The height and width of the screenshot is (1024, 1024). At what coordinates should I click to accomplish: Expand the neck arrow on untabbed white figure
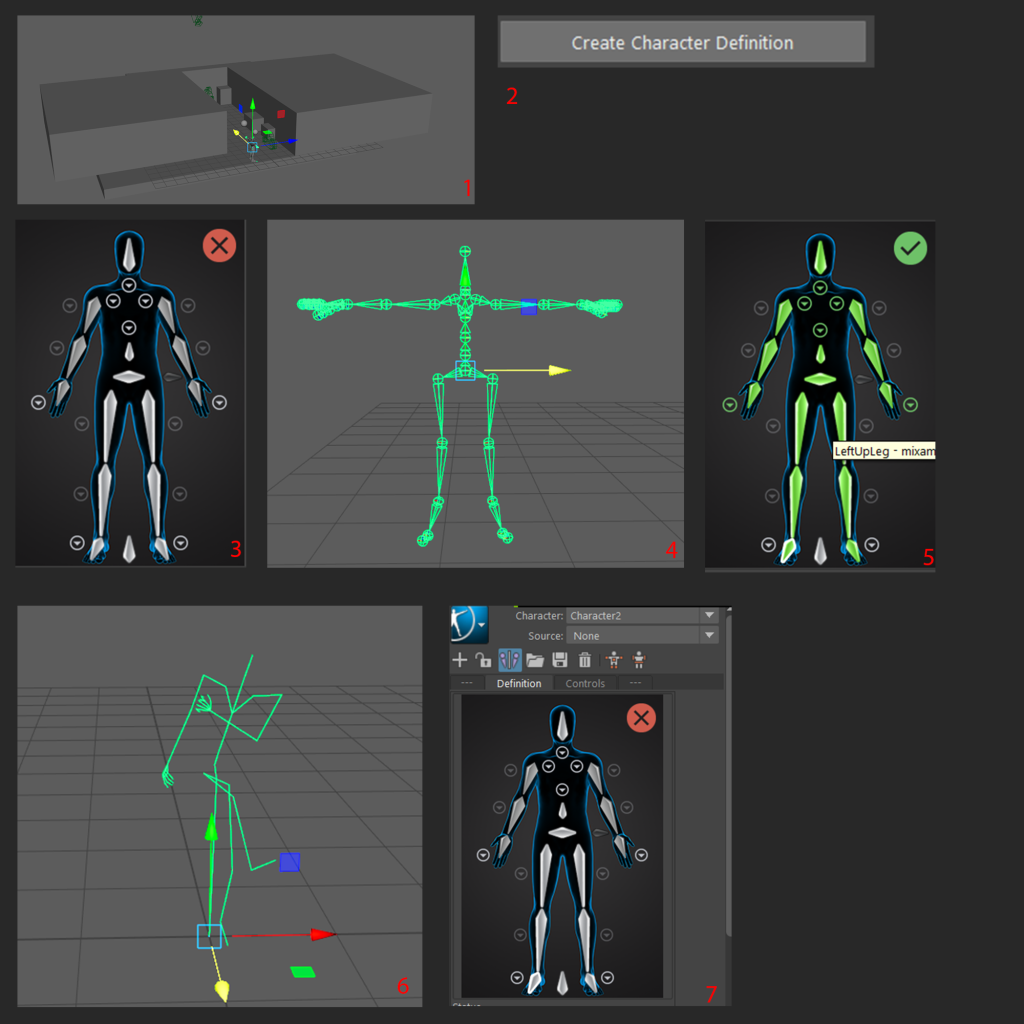point(129,285)
